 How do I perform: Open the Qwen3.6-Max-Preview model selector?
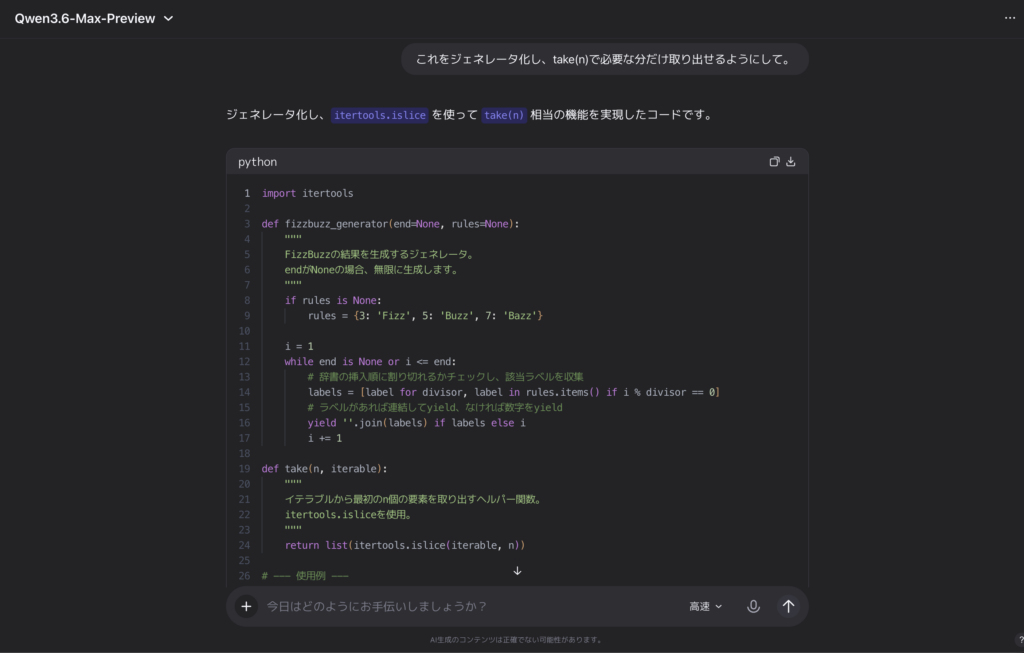click(95, 18)
